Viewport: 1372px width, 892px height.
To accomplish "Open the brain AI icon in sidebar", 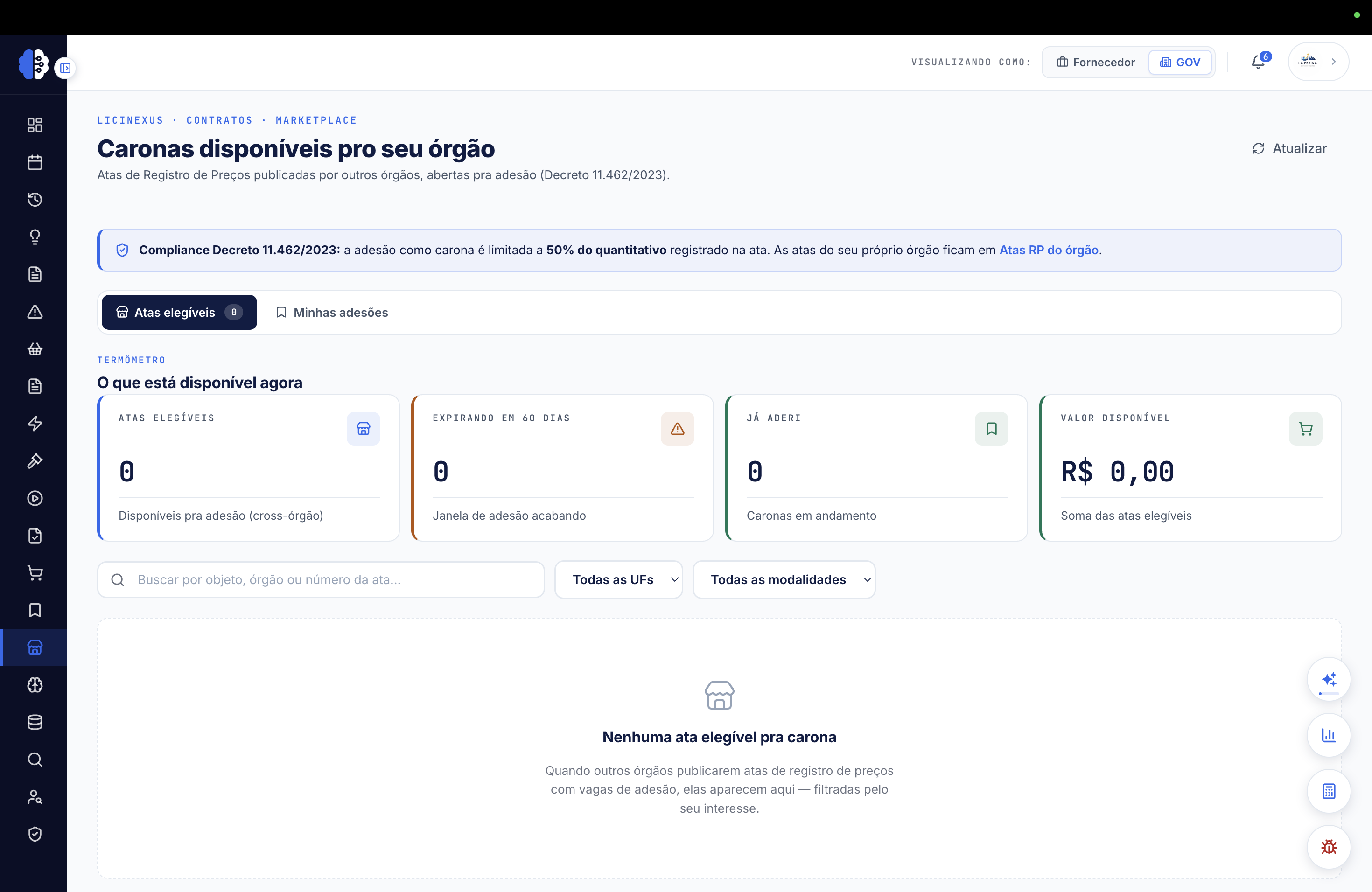I will [35, 684].
